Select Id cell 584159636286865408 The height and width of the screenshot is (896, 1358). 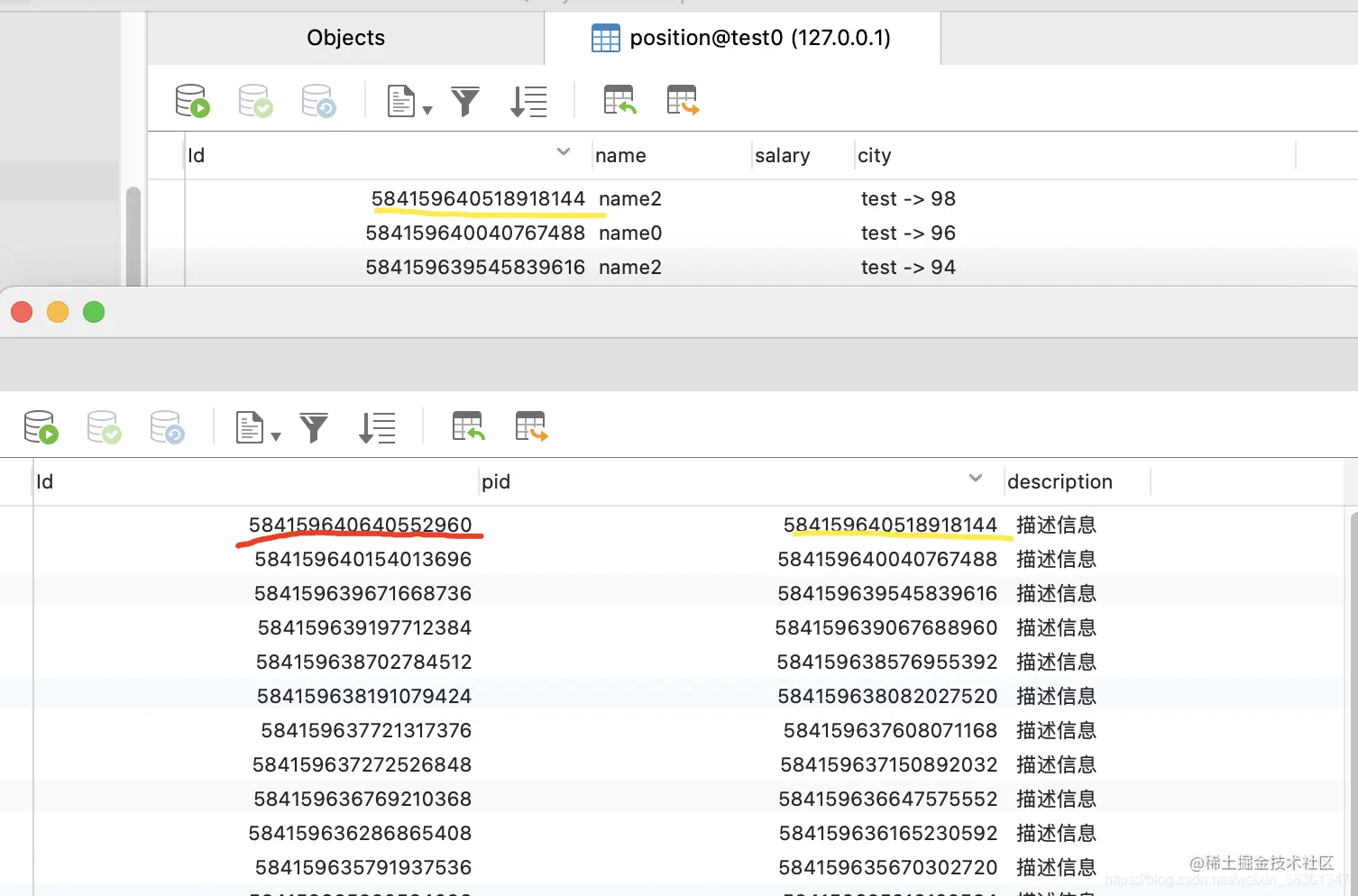360,834
